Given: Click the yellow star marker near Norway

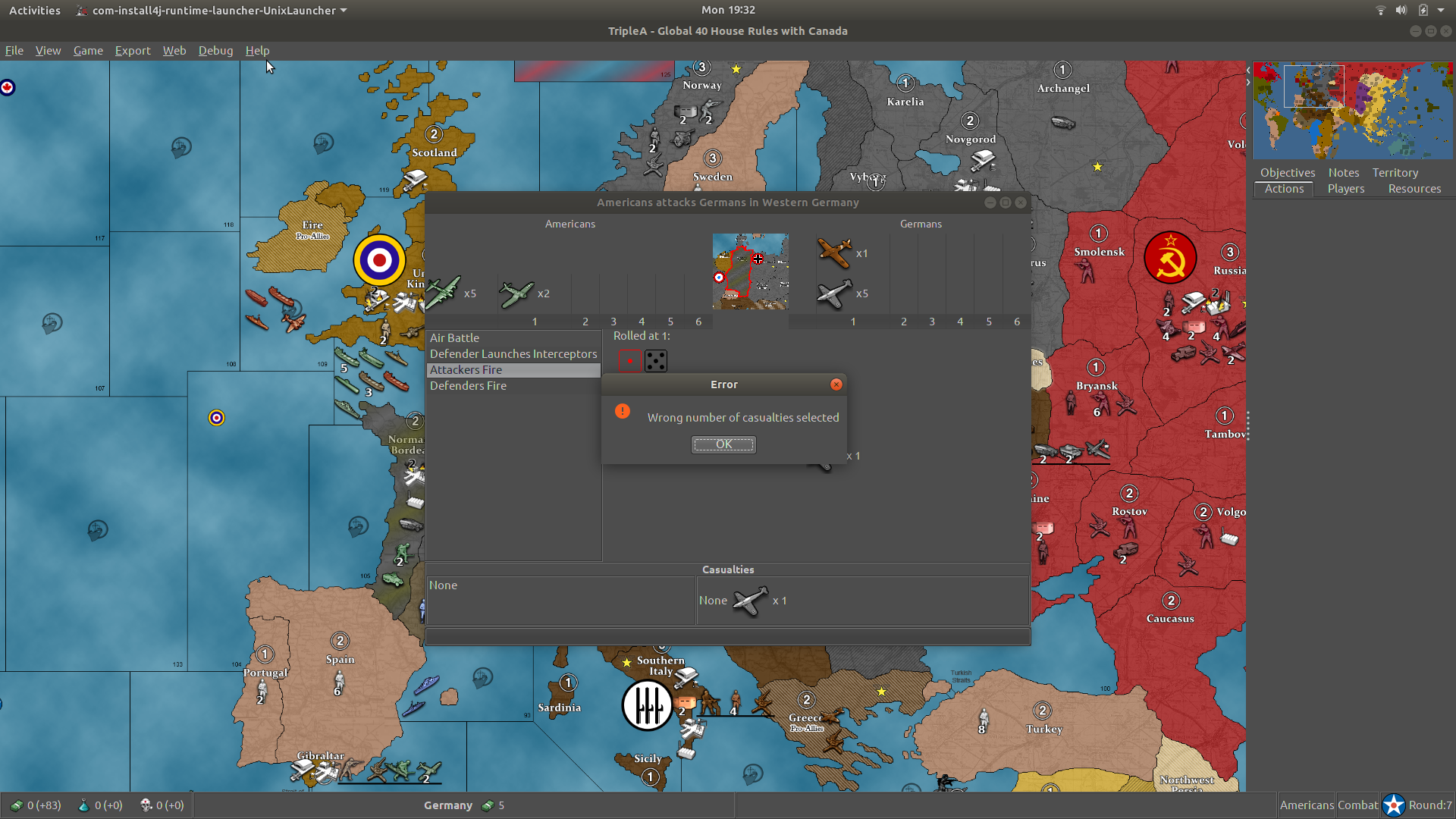Looking at the screenshot, I should (736, 69).
